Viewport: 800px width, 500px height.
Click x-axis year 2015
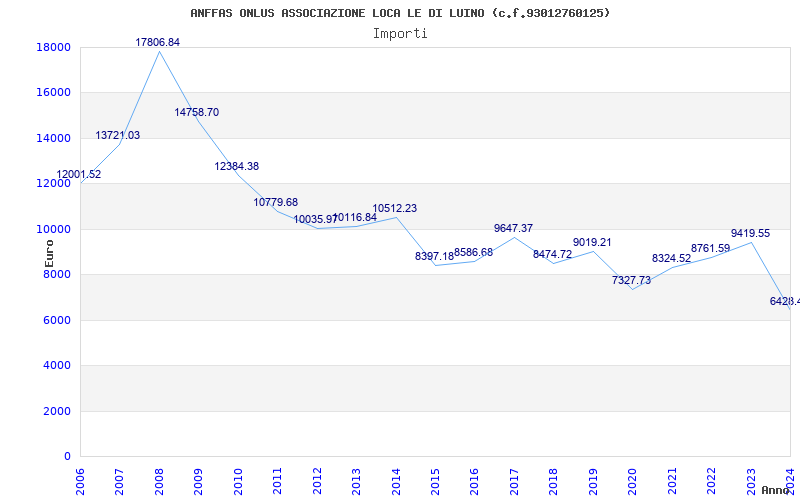(436, 482)
